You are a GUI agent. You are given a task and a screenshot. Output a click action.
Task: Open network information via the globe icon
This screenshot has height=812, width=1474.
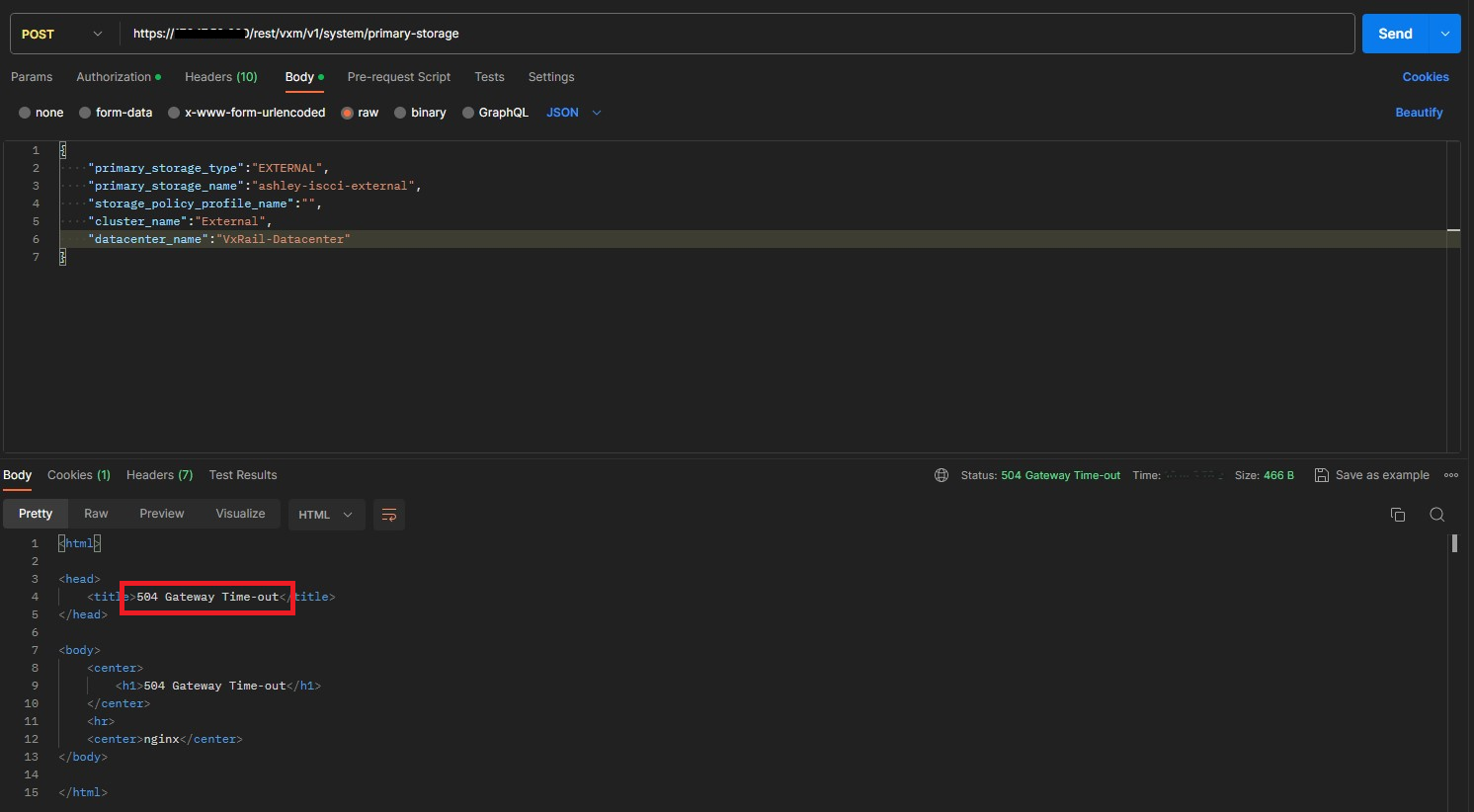[x=941, y=475]
